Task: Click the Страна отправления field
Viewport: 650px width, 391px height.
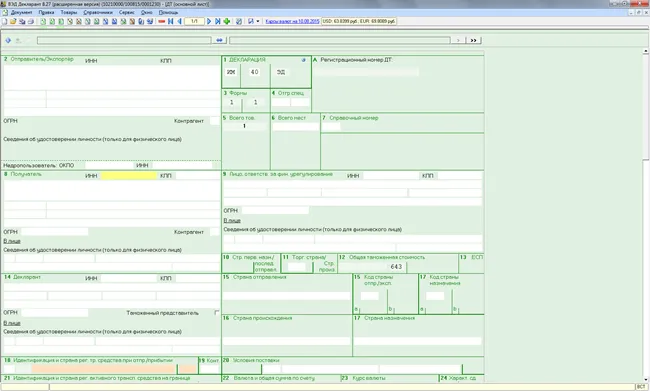Action: coord(286,296)
